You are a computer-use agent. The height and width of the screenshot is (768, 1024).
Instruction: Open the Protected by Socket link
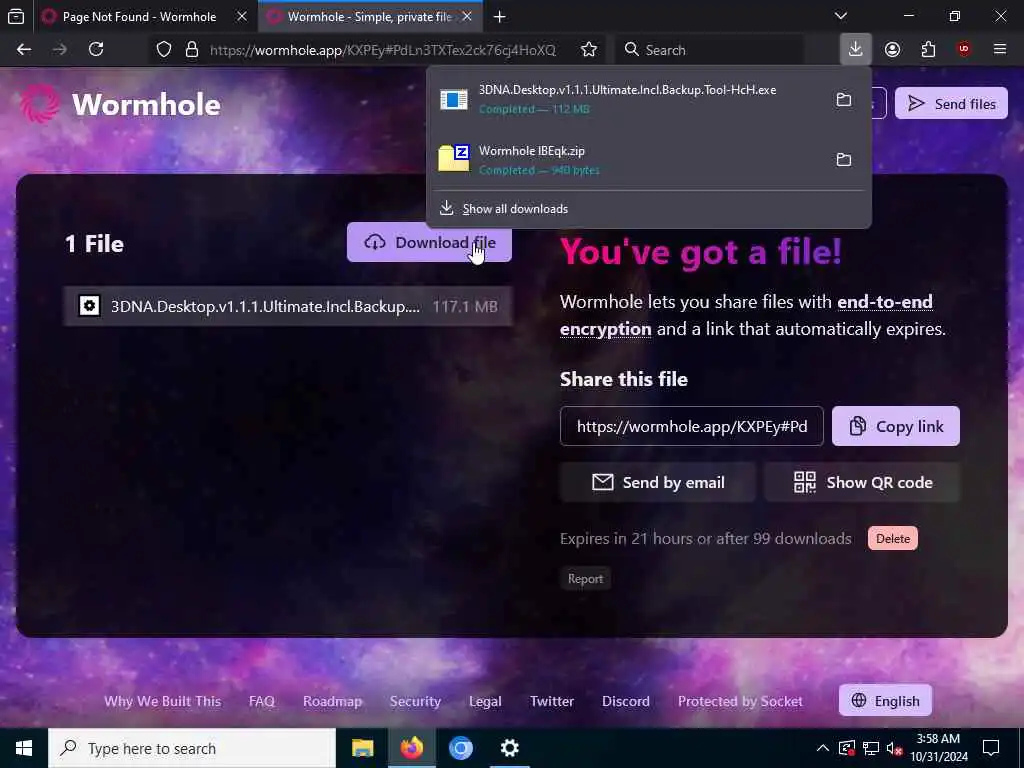pyautogui.click(x=740, y=701)
